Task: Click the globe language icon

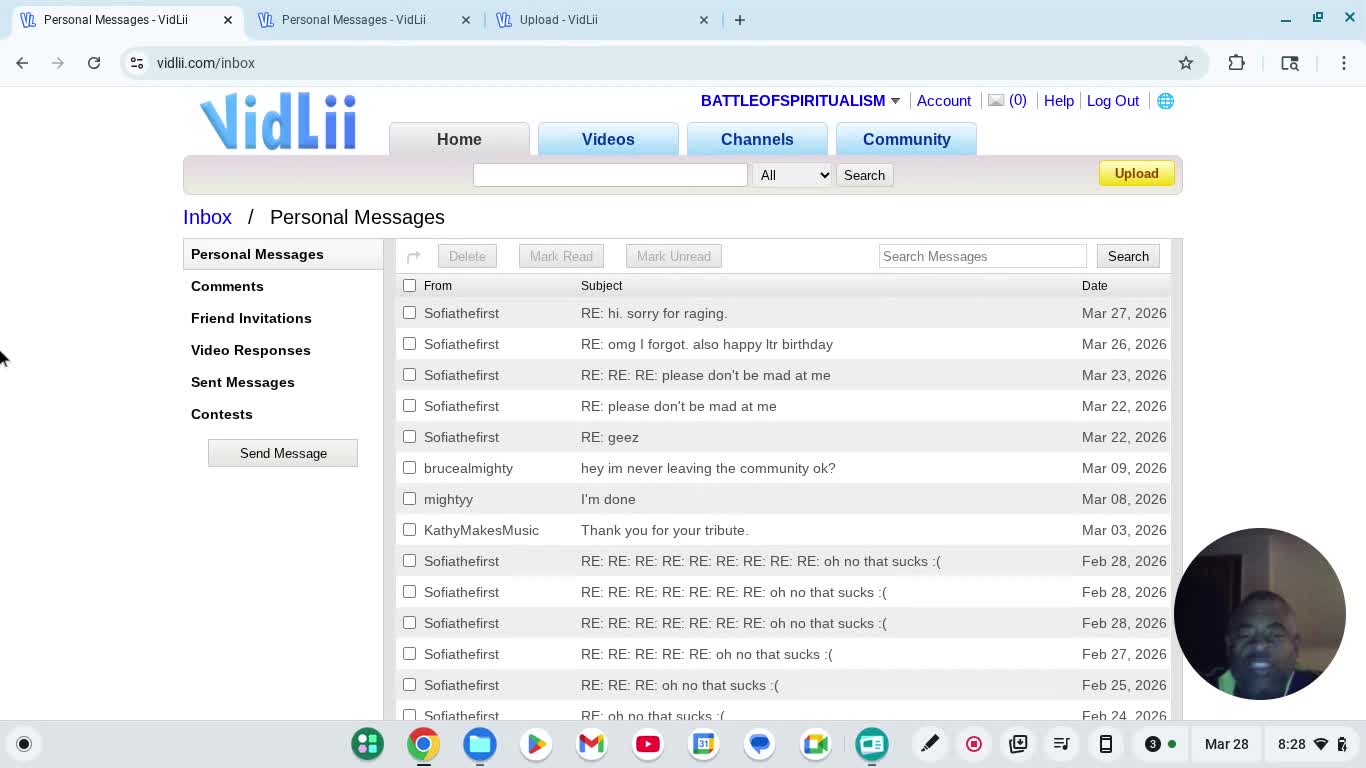Action: click(x=1165, y=101)
